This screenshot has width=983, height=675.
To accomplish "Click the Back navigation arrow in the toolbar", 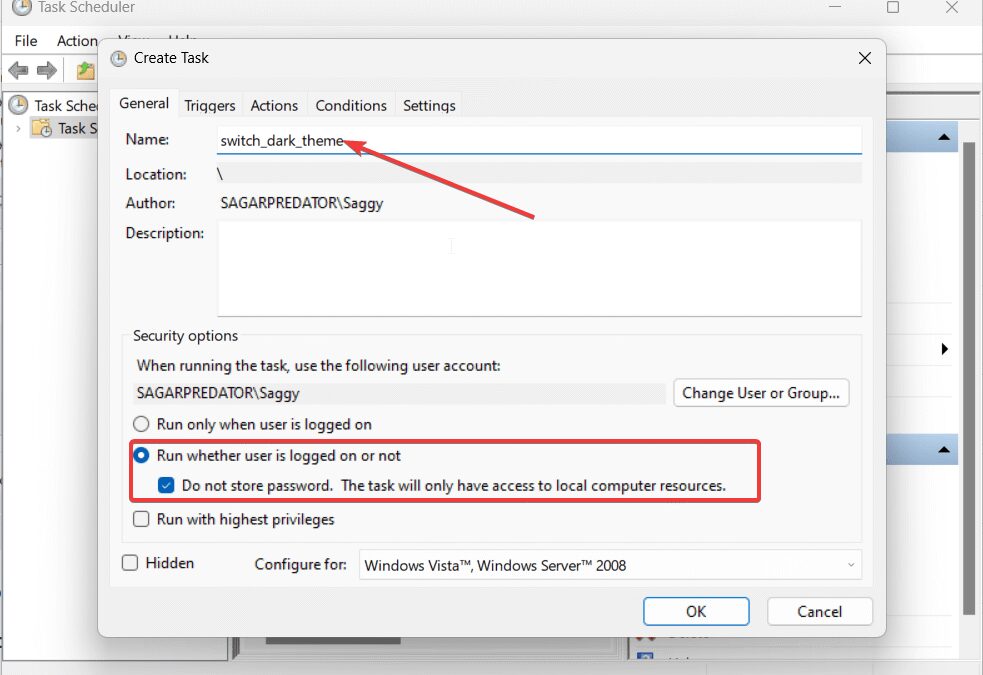I will pos(17,70).
